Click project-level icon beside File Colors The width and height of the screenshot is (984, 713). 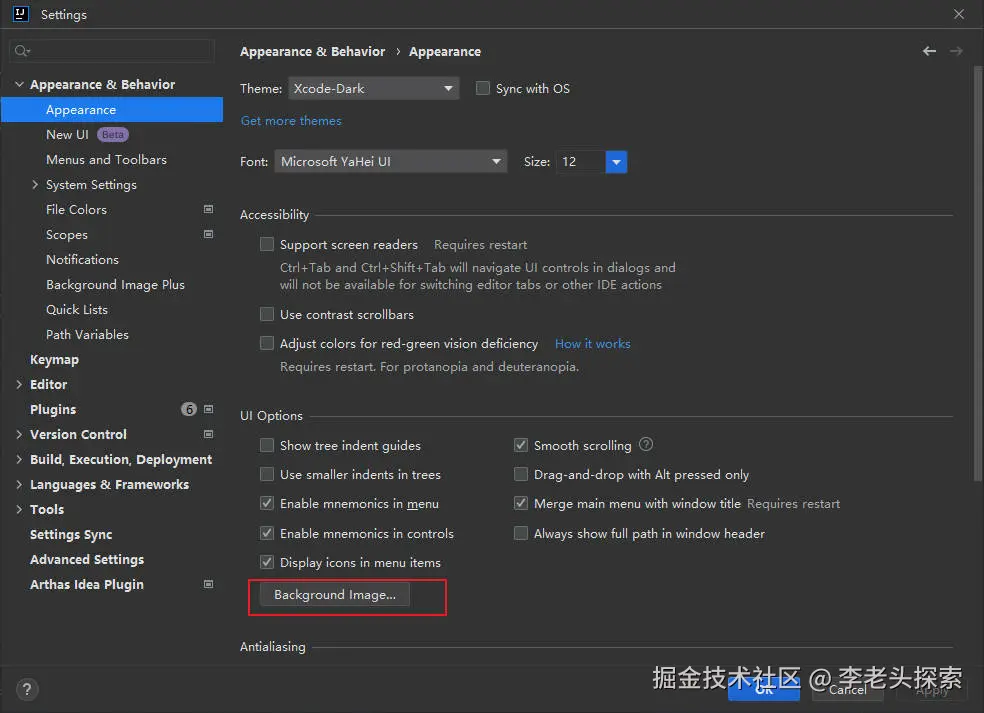coord(208,209)
